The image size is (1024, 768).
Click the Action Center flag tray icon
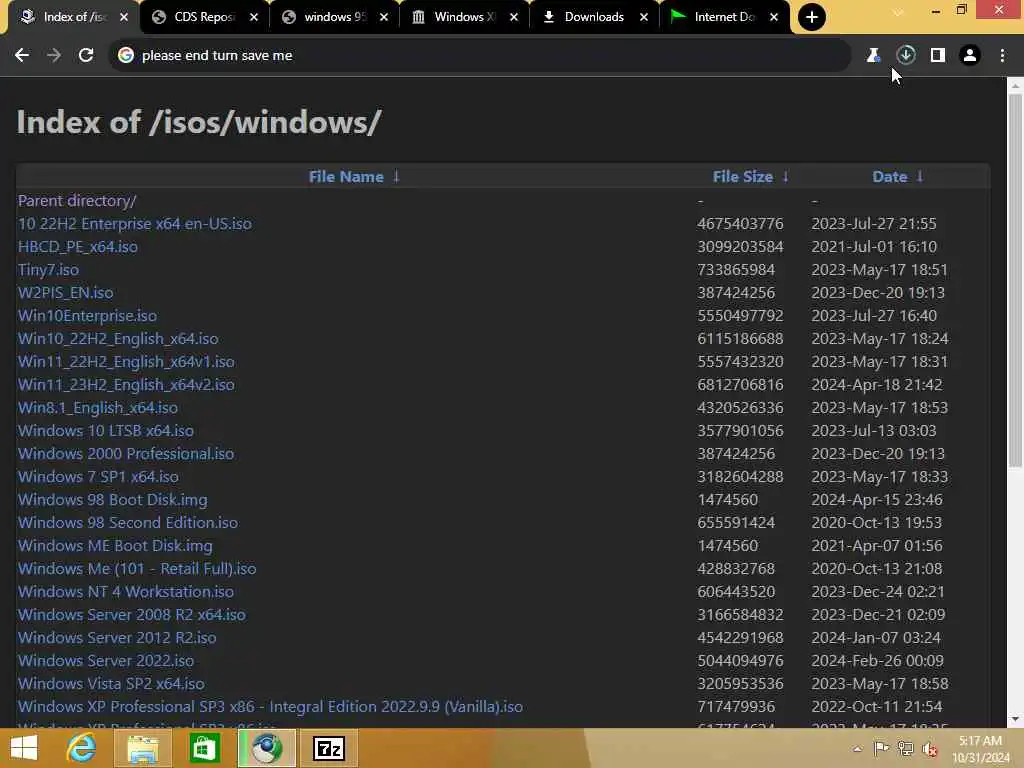(881, 748)
